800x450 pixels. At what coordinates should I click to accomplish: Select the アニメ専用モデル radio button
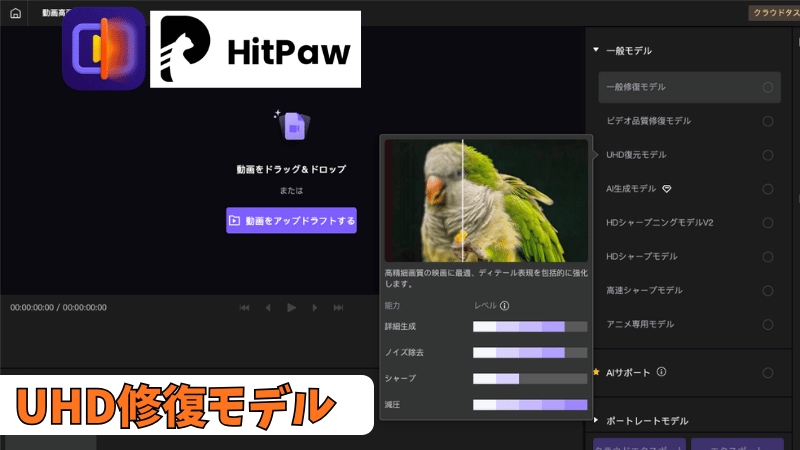767,324
